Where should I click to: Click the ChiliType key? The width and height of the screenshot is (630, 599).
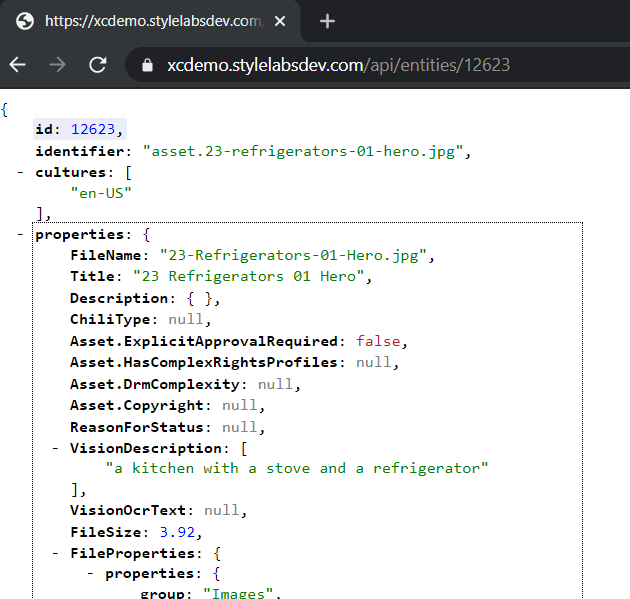click(110, 319)
